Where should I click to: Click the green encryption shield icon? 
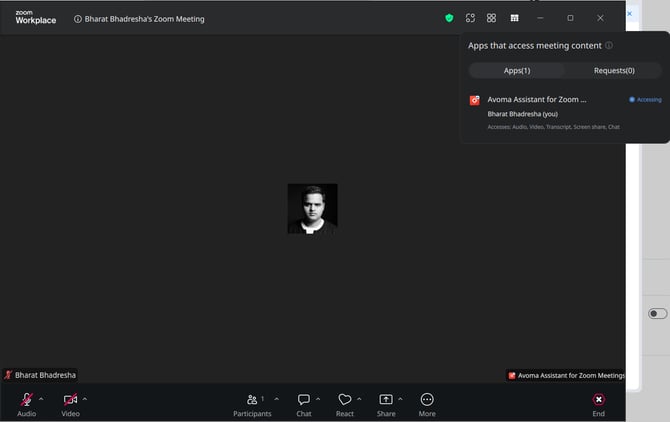click(x=449, y=18)
